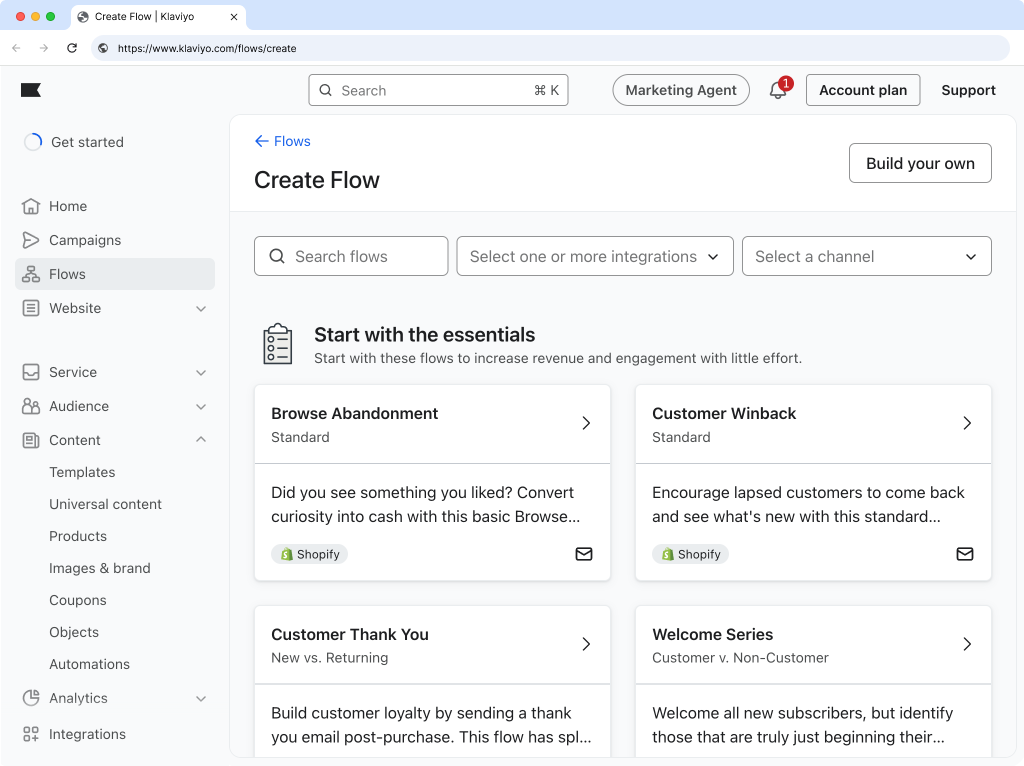Open the notifications bell with badge

point(778,90)
